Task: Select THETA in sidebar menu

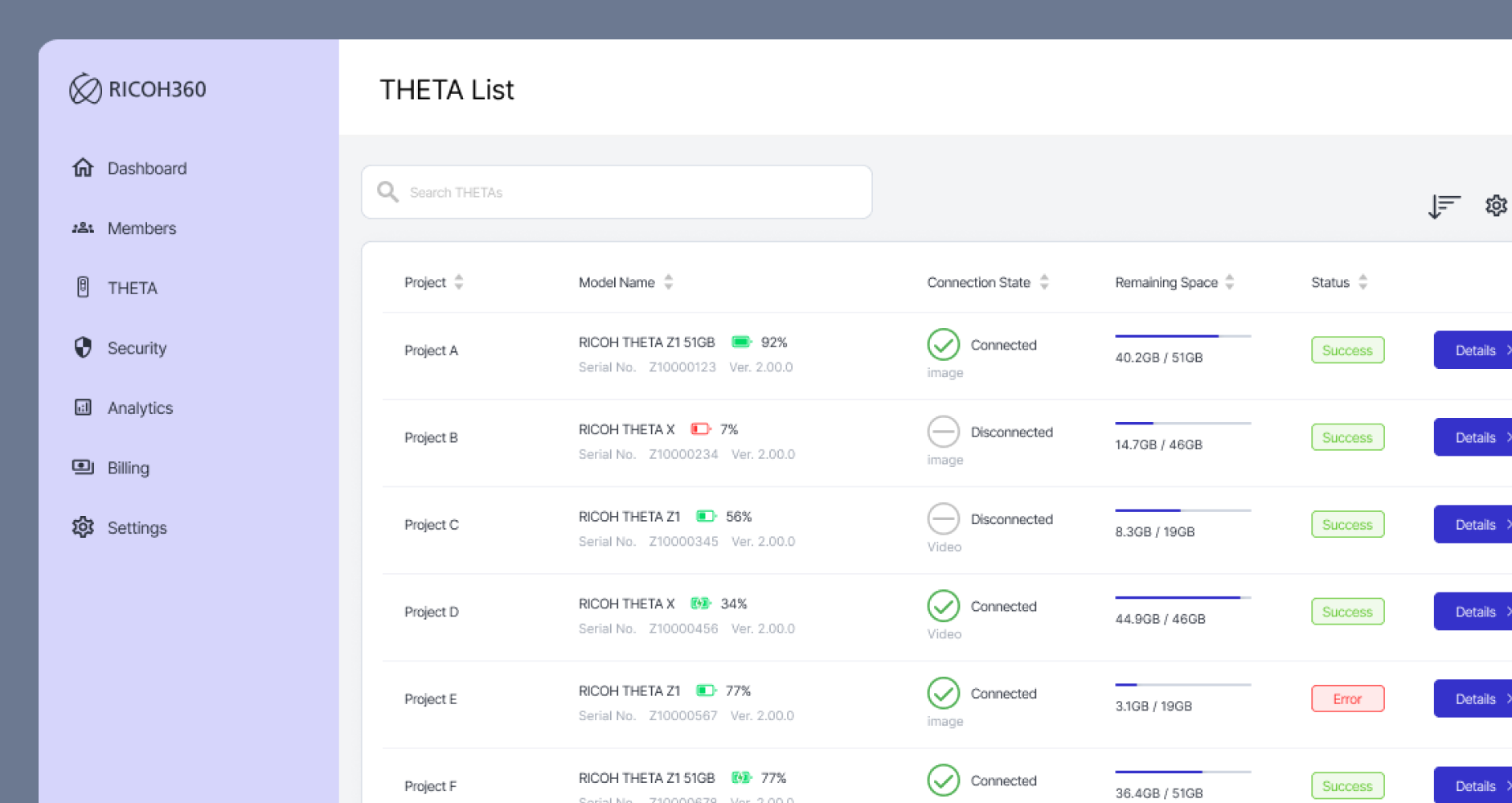Action: (133, 288)
